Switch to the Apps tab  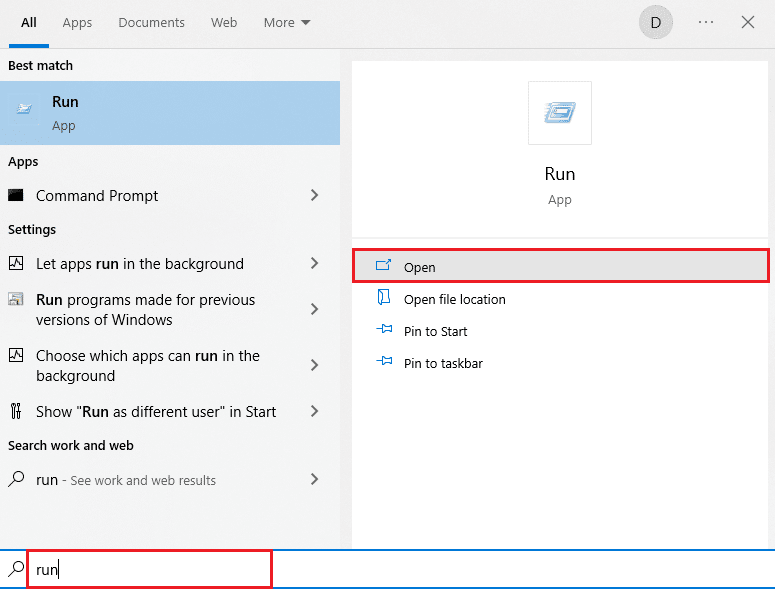(x=77, y=22)
